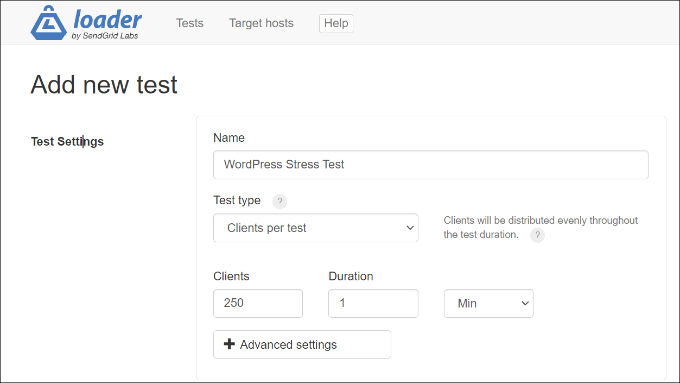Image resolution: width=680 pixels, height=383 pixels.
Task: Click the 'Name' field label
Action: point(229,138)
